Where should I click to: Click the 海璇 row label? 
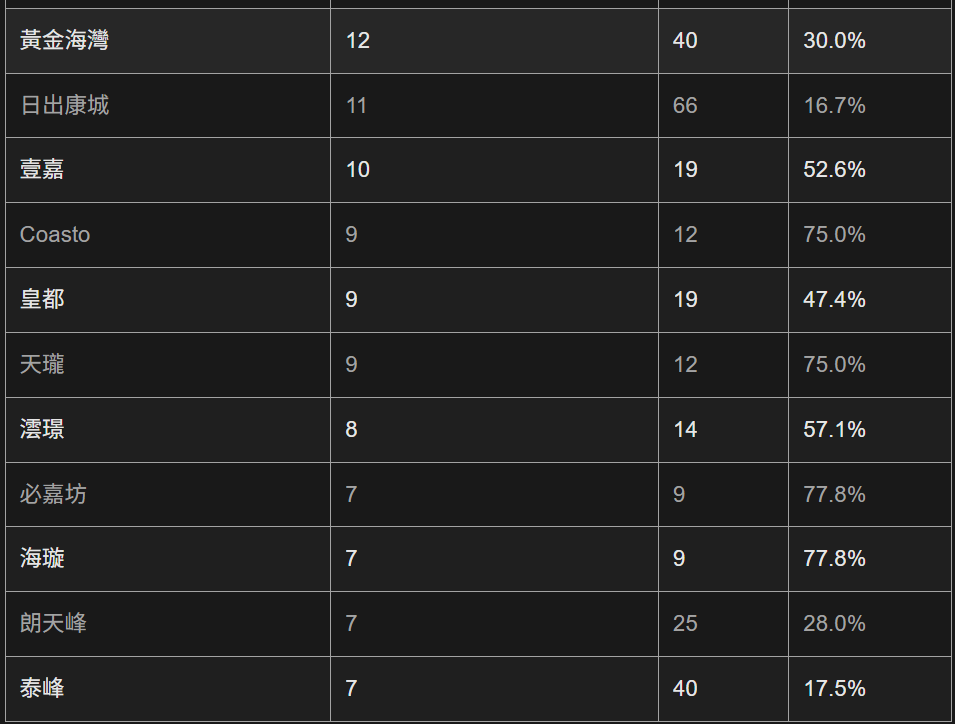click(x=42, y=558)
